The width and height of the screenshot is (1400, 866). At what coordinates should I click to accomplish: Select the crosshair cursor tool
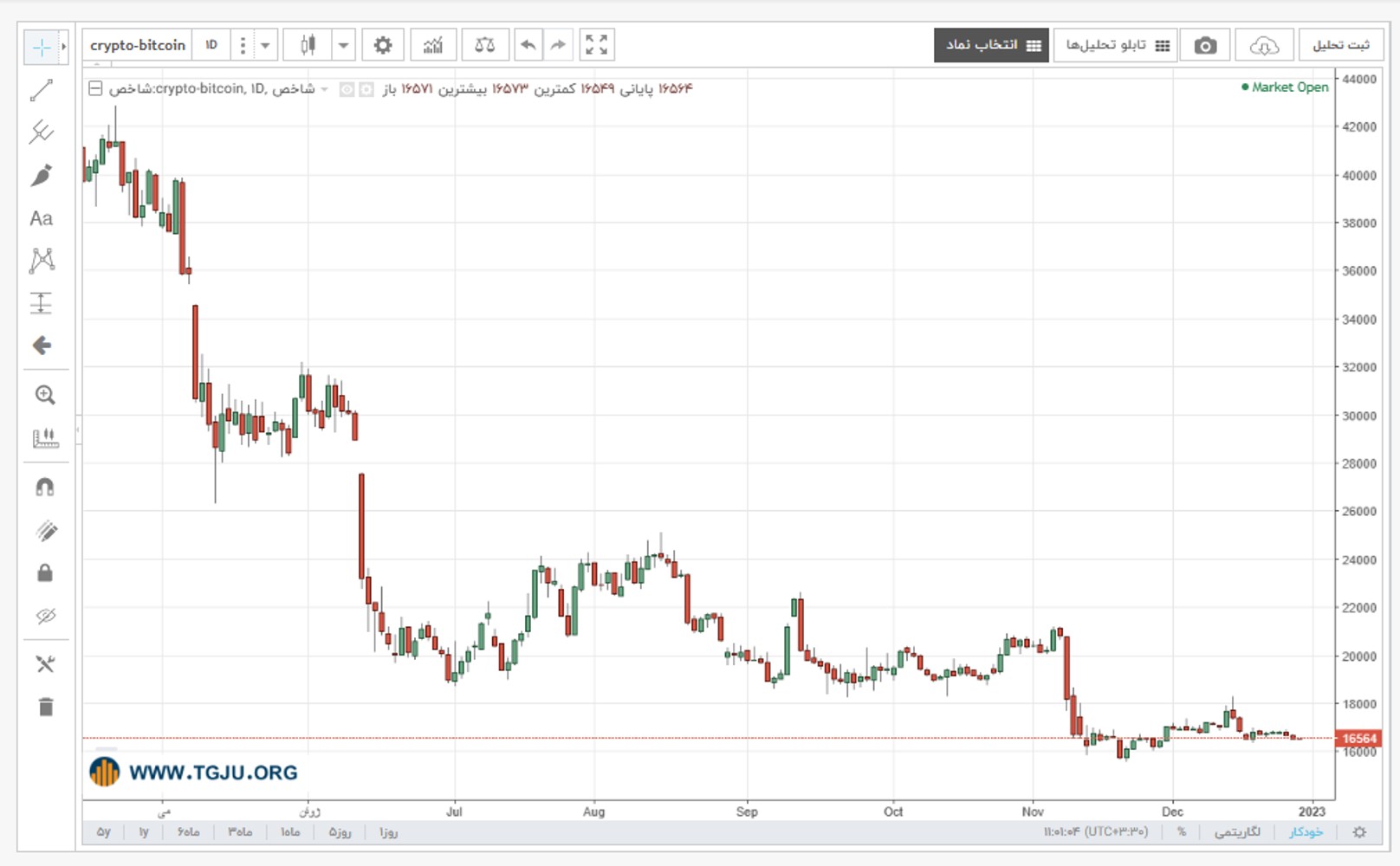[x=42, y=47]
